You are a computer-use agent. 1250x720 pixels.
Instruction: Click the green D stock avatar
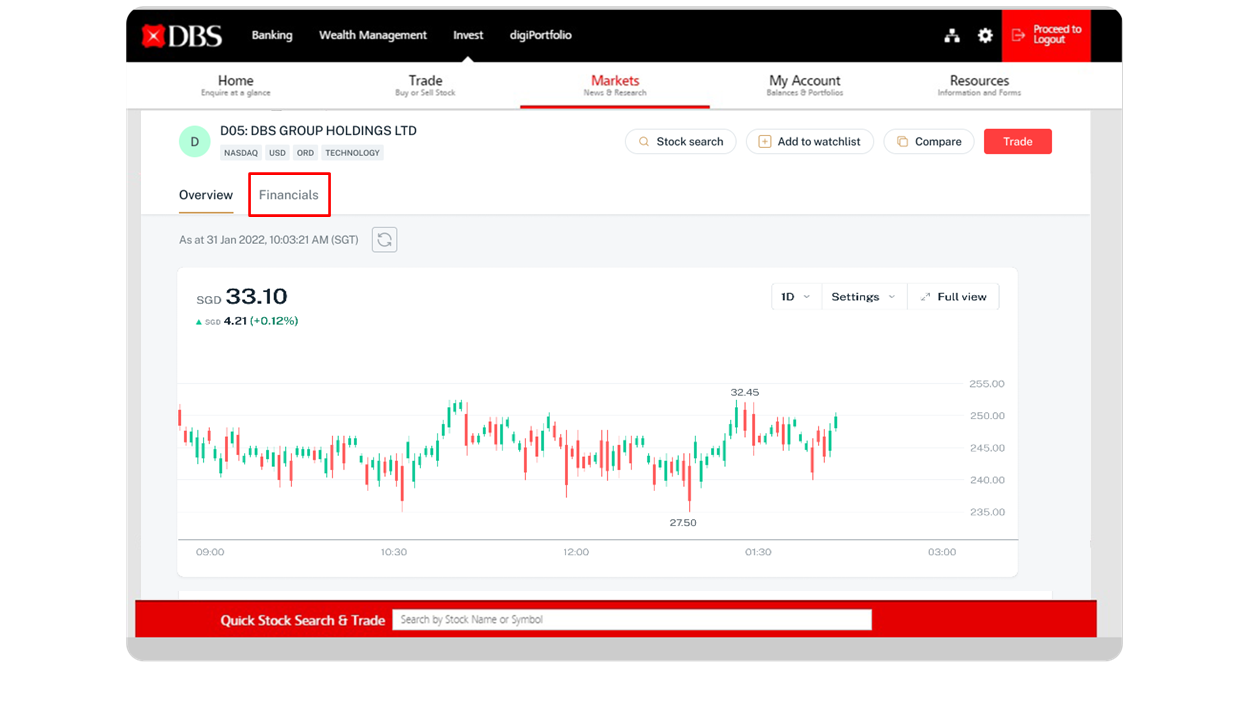pyautogui.click(x=195, y=142)
